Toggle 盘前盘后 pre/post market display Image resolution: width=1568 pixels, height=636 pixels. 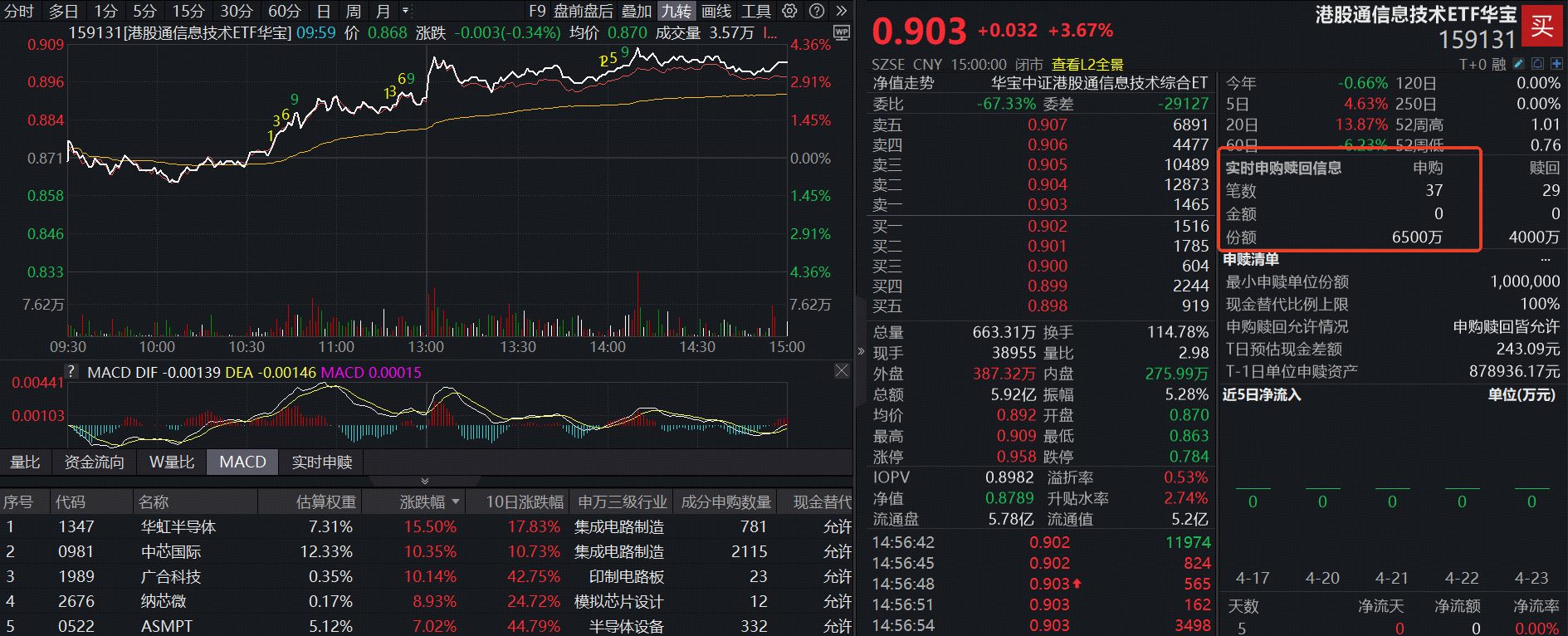tap(583, 11)
